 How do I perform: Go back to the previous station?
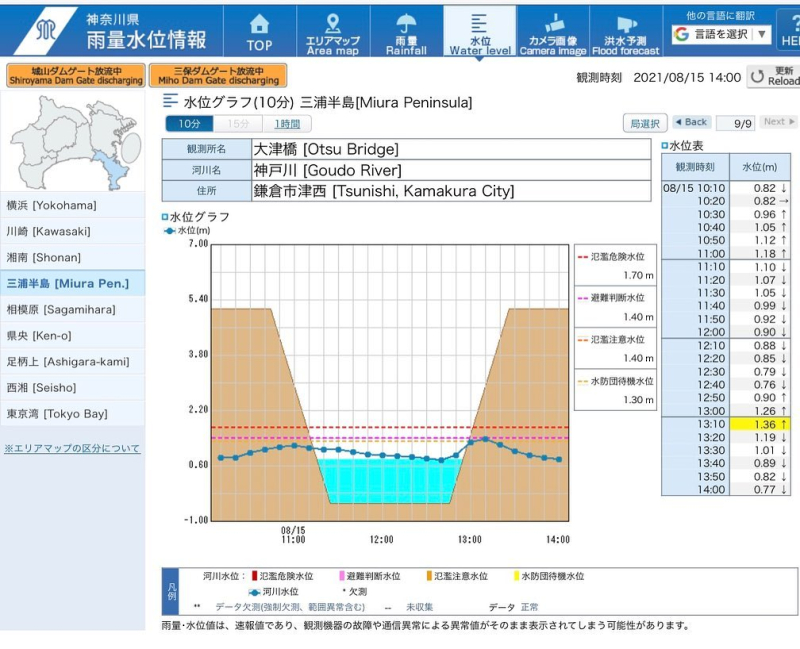click(692, 122)
